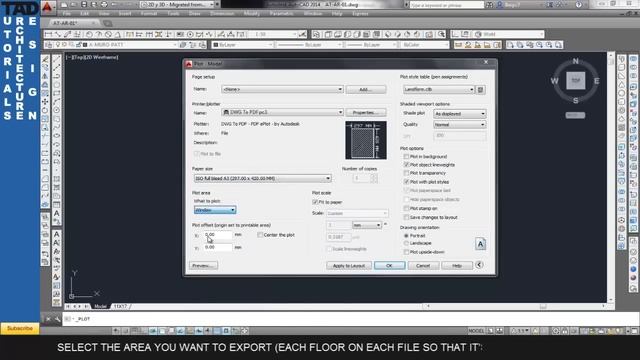Select Landscape drawing orientation

click(406, 243)
